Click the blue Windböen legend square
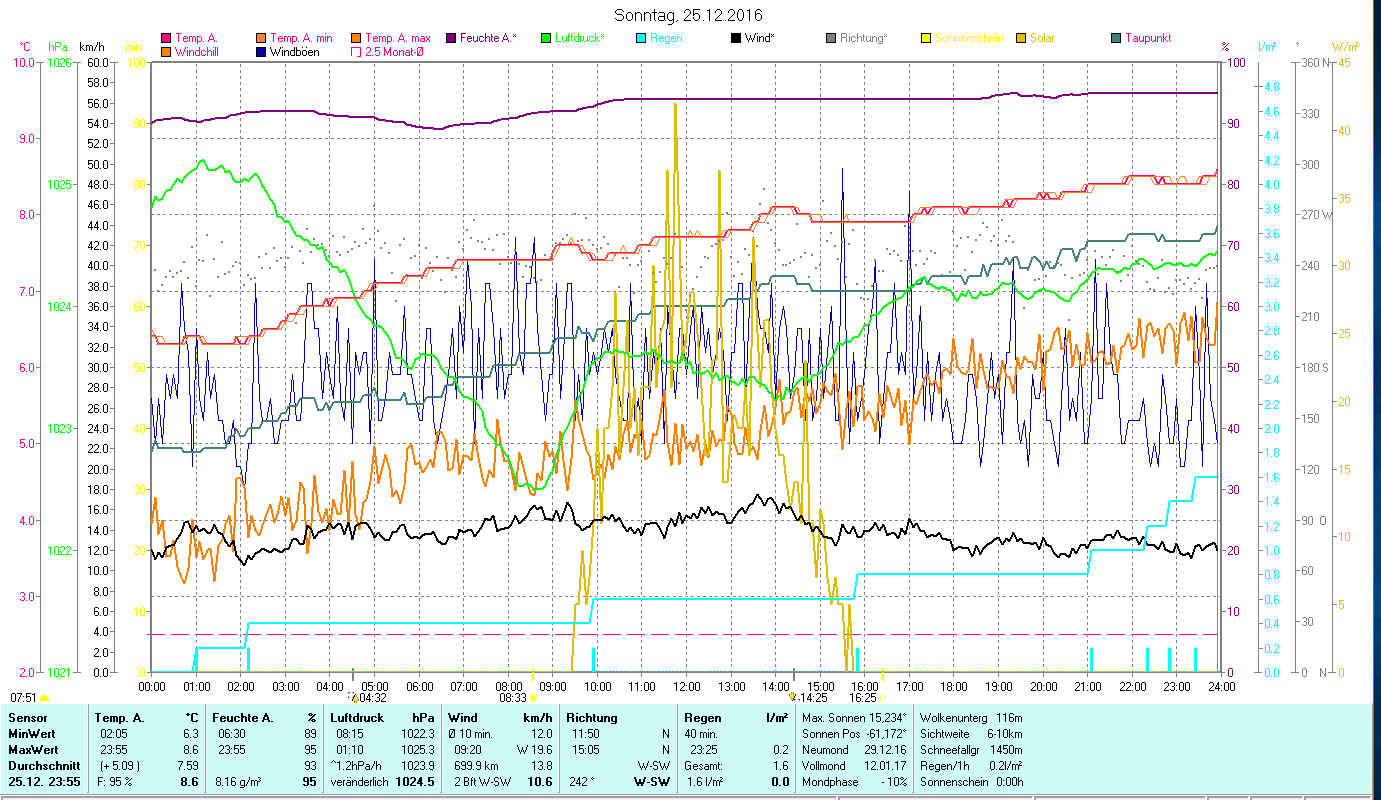The height and width of the screenshot is (800, 1381). (262, 52)
